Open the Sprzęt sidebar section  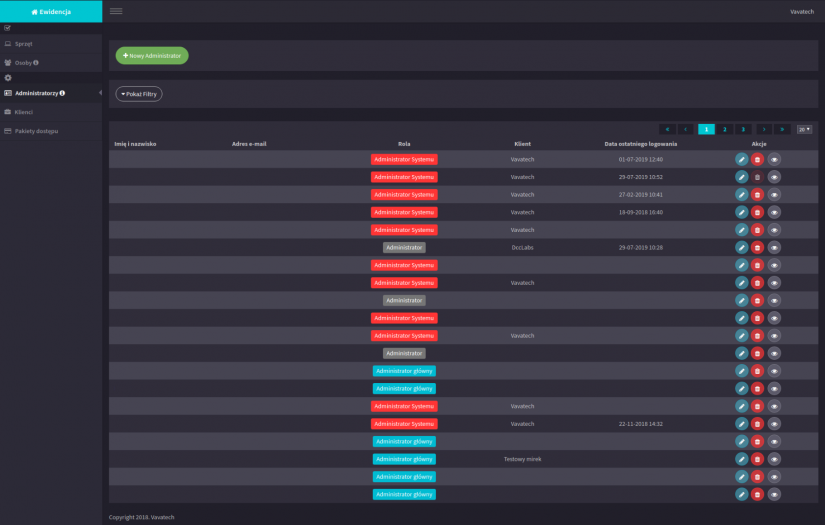51,44
